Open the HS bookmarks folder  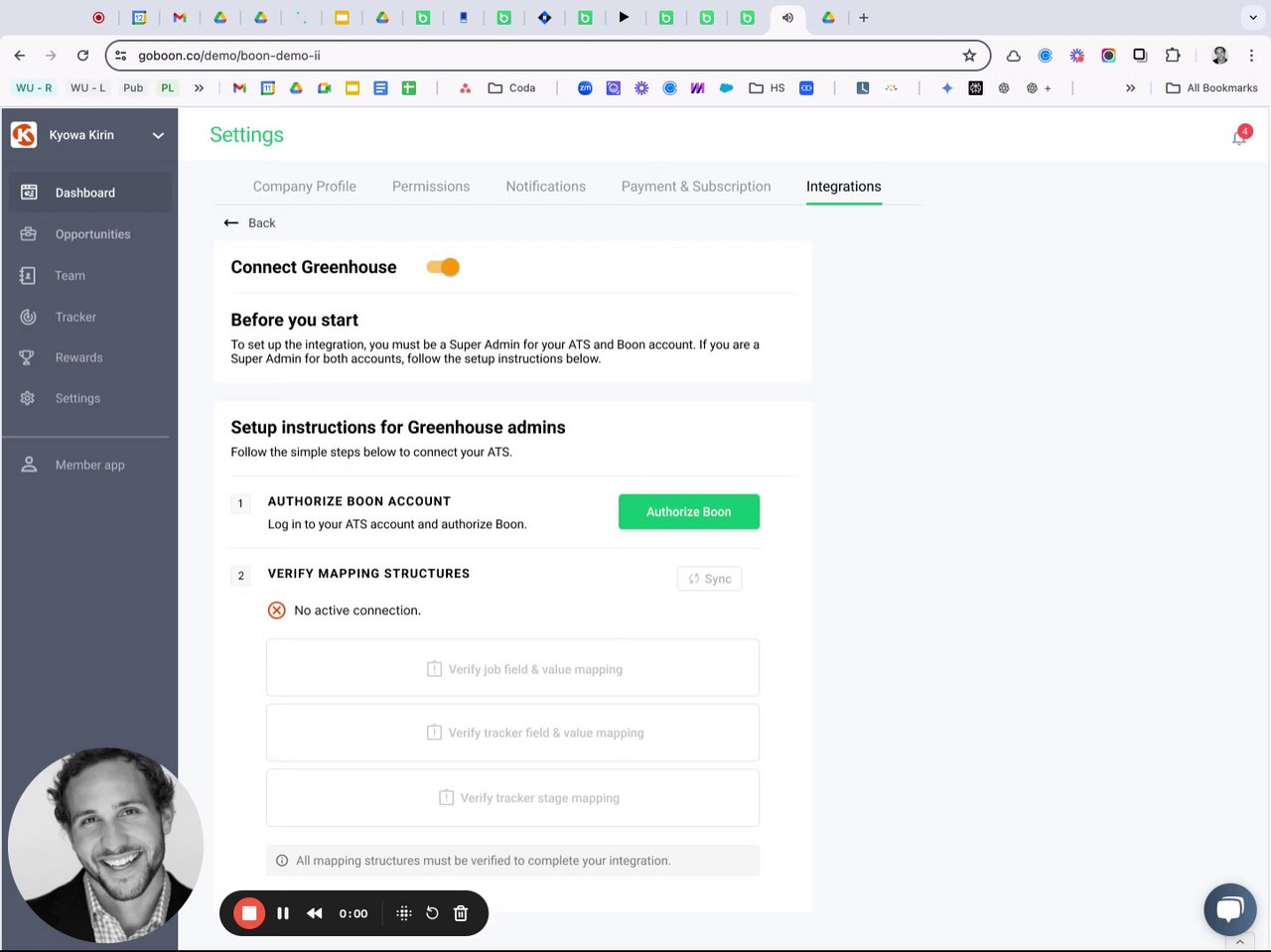(767, 87)
